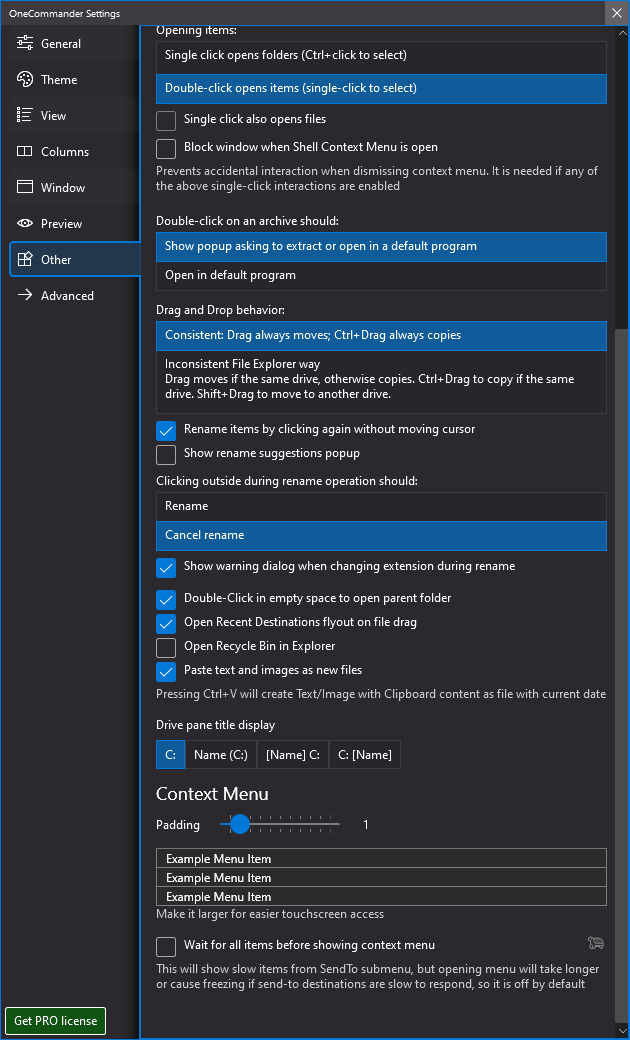Select Inconsistent File Explorer way drag behavior
Screen dimensions: 630x1040
click(381, 379)
